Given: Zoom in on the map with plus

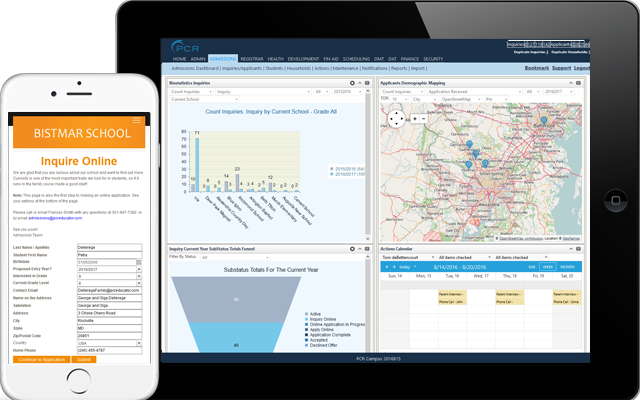Looking at the screenshot, I should (x=415, y=119).
